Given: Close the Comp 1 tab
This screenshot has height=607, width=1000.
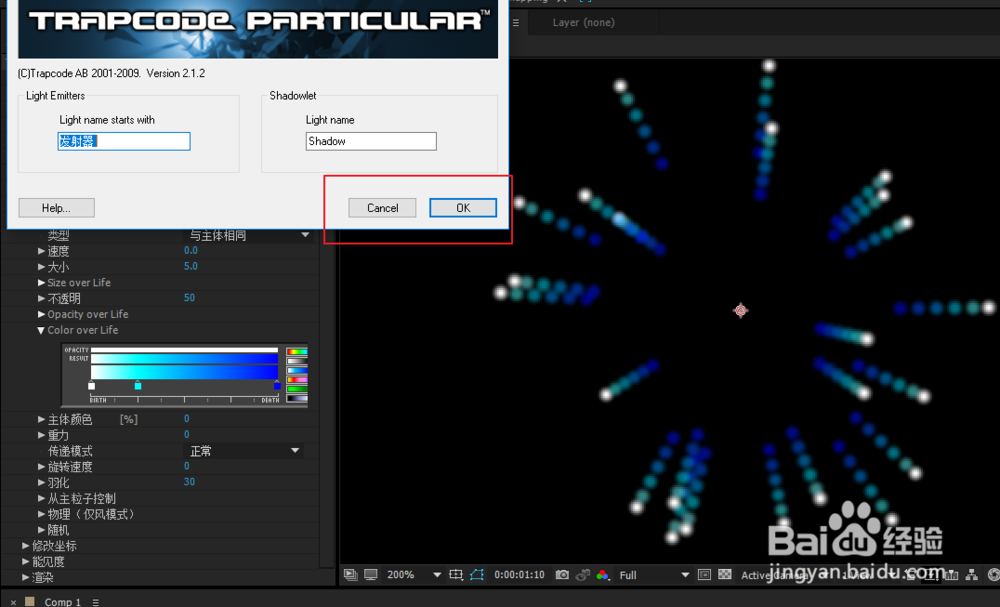Looking at the screenshot, I should (13, 602).
